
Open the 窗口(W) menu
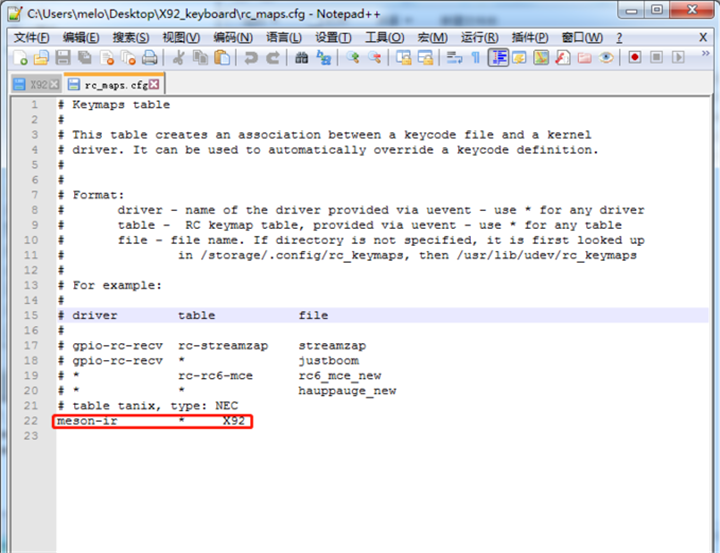(x=582, y=38)
